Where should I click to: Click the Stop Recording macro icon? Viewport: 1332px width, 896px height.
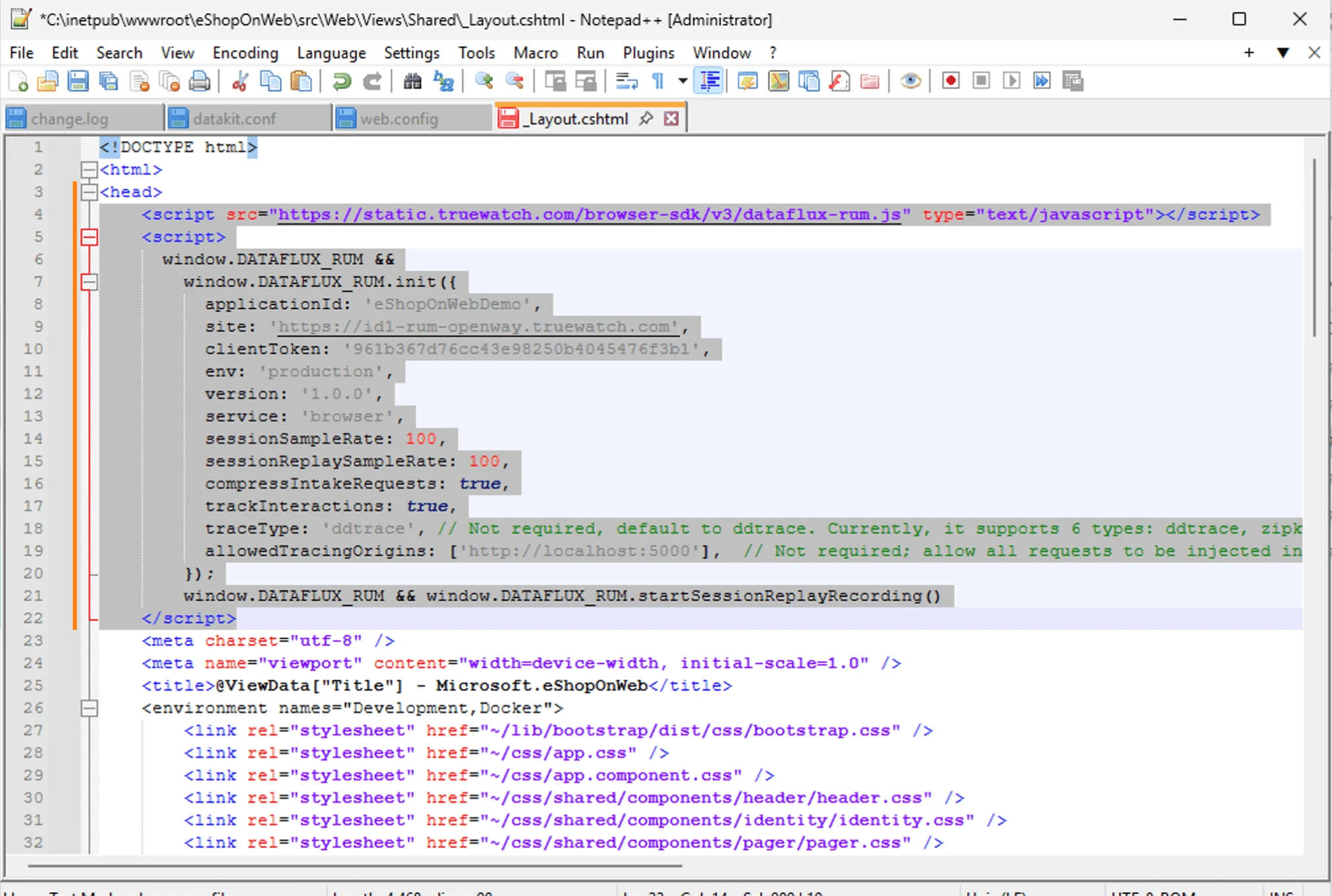click(981, 82)
